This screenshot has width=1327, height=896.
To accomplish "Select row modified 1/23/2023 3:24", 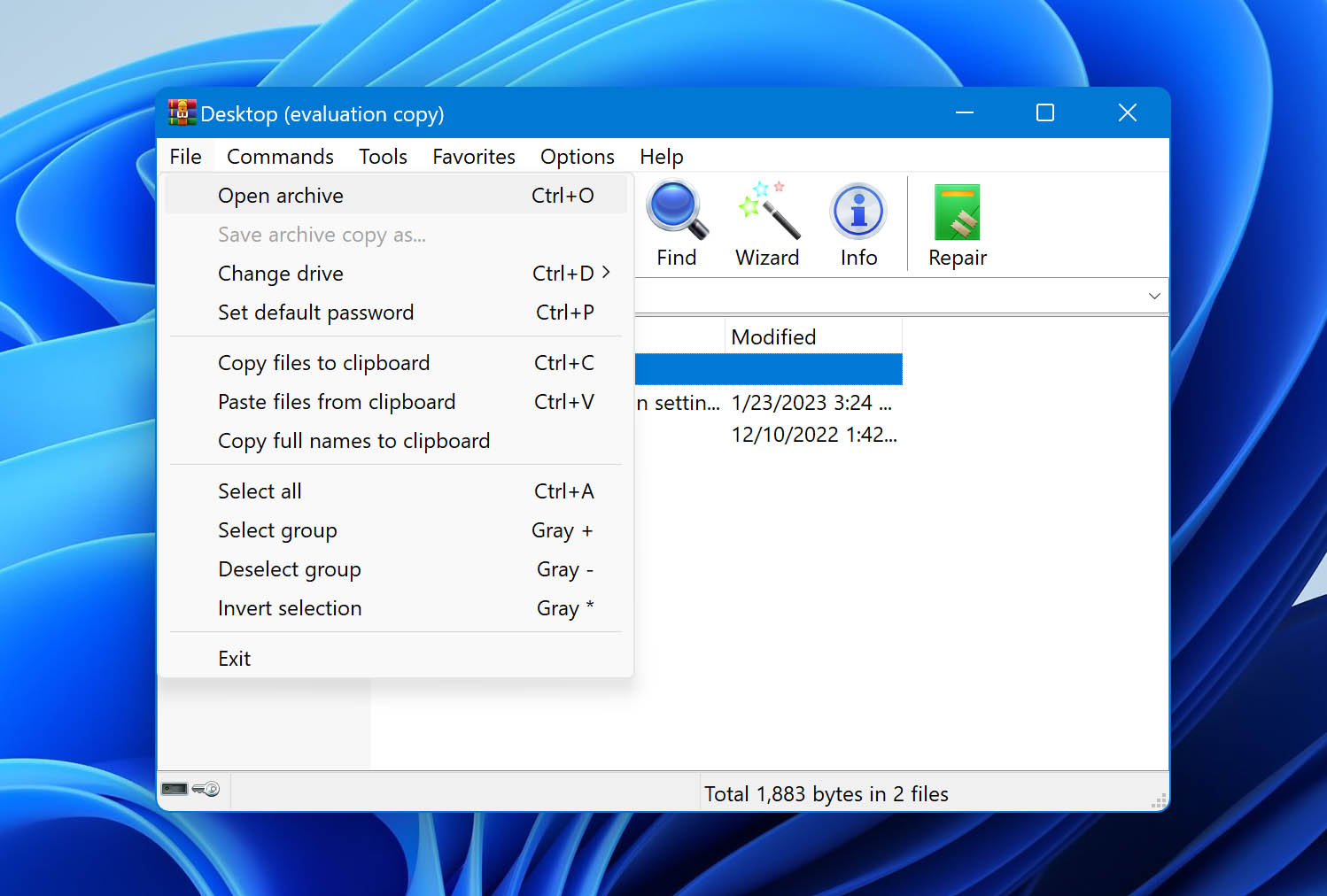I will [768, 403].
